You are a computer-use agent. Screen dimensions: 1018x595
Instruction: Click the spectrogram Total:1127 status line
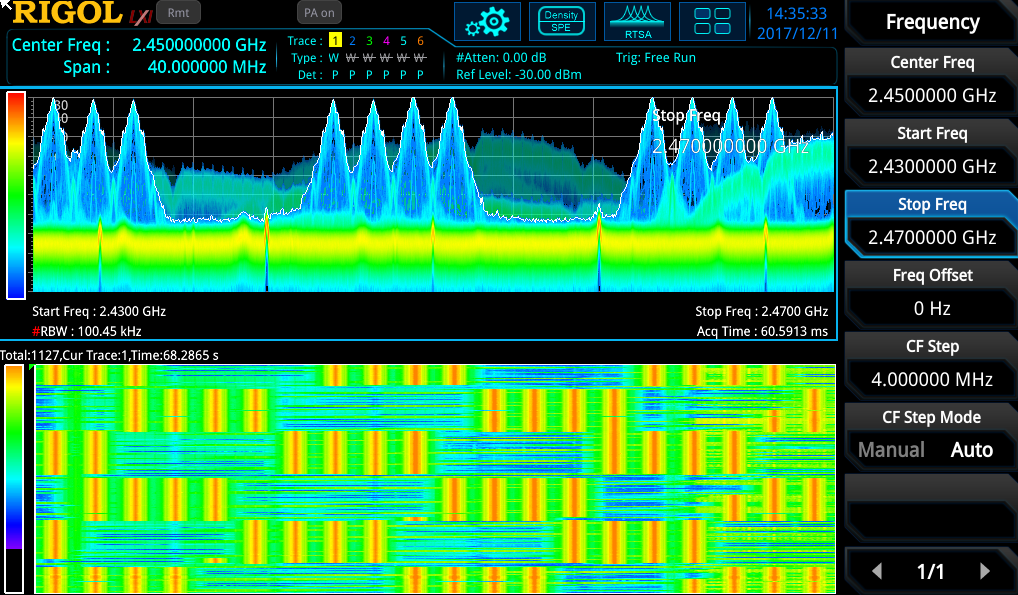pos(109,355)
